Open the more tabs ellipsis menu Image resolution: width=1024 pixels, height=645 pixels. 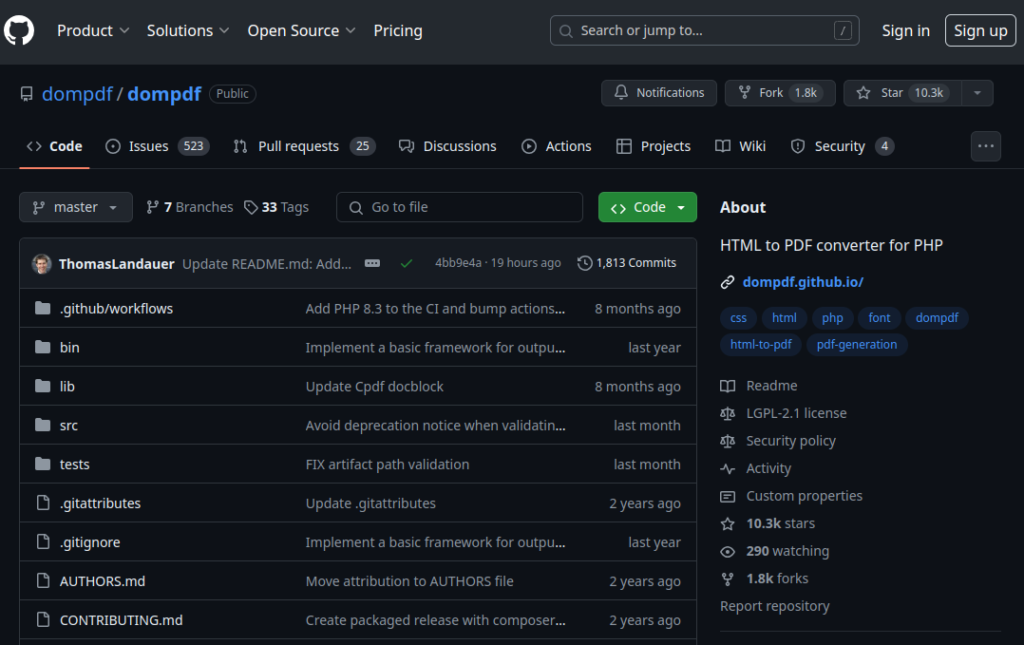[x=985, y=146]
